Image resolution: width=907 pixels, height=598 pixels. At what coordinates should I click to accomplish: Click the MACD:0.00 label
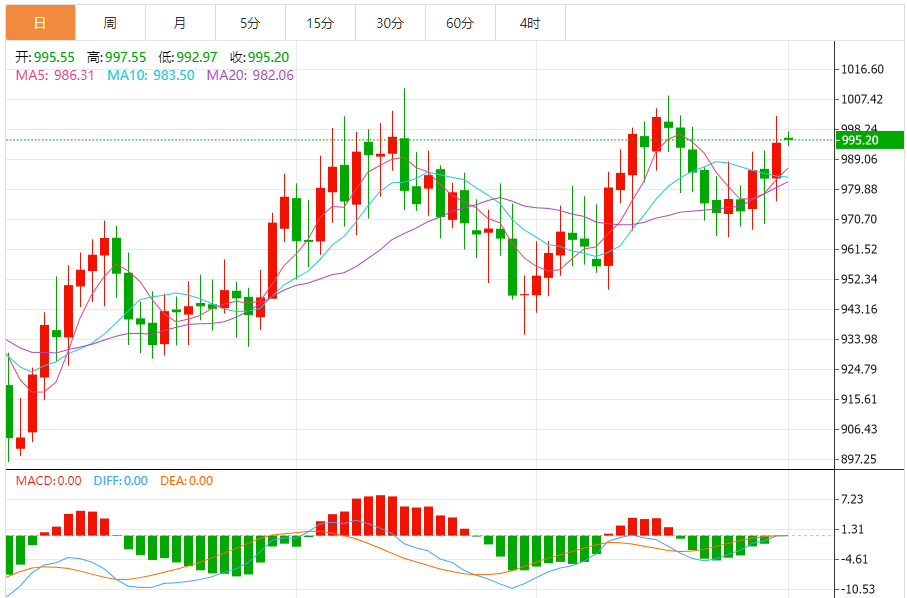point(49,481)
